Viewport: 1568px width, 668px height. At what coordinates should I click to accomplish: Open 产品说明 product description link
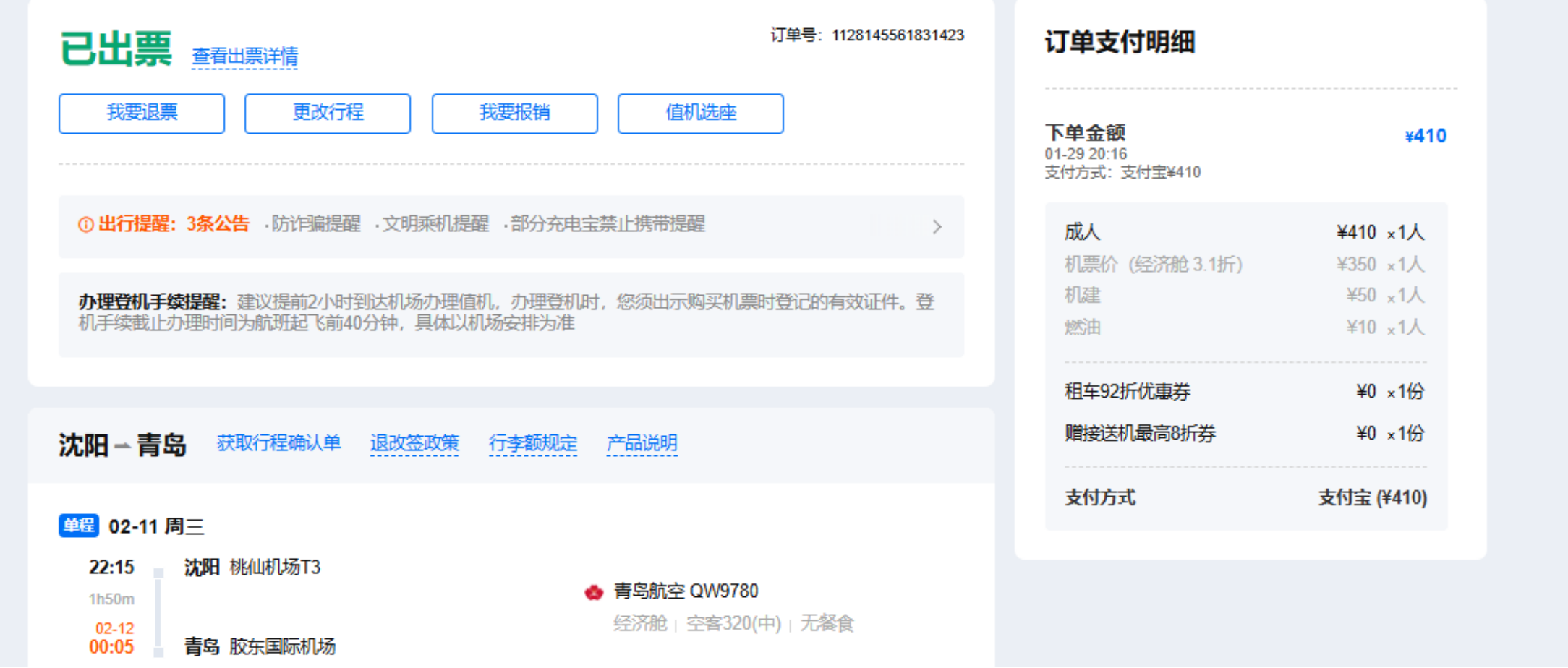(x=642, y=442)
